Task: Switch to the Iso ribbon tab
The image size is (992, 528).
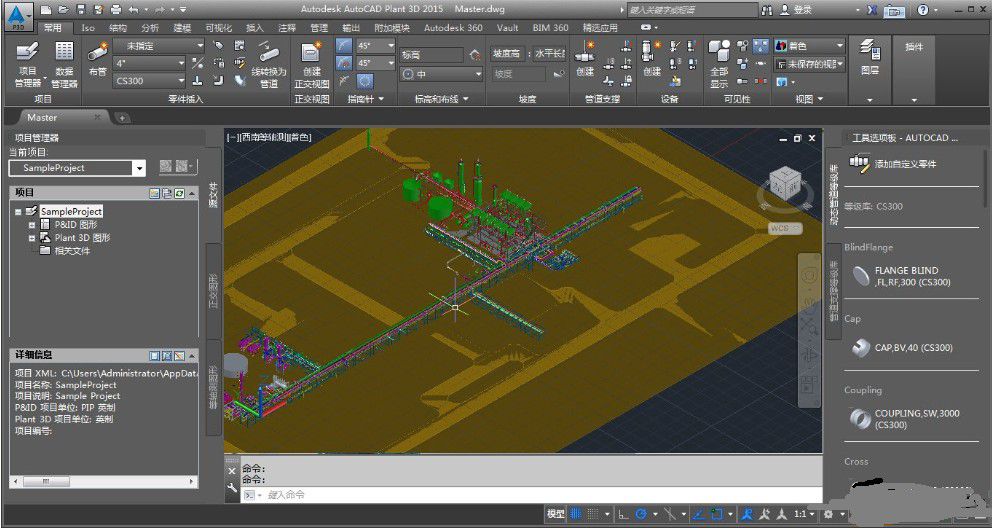Action: pyautogui.click(x=88, y=28)
